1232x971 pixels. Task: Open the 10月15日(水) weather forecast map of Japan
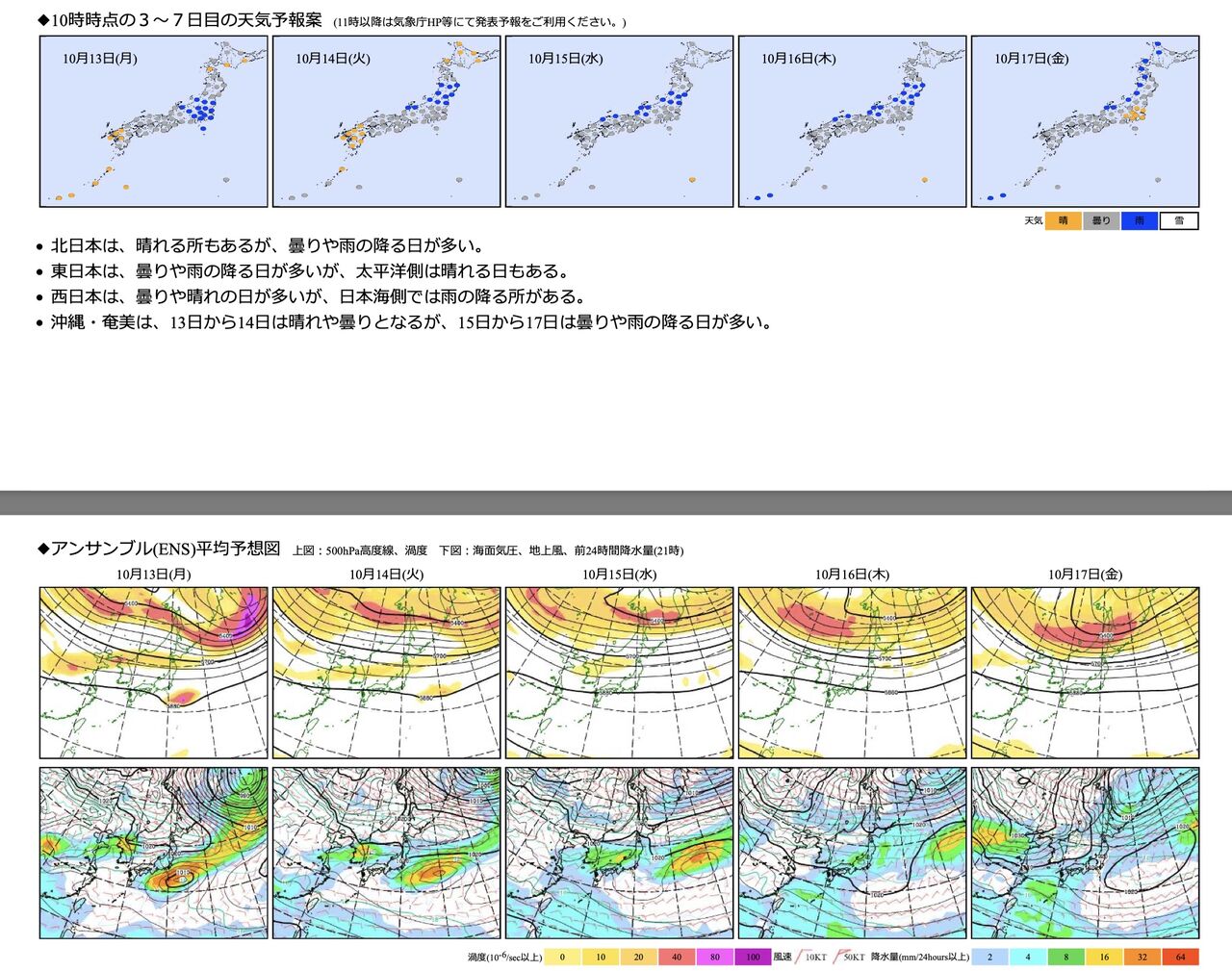click(x=619, y=121)
